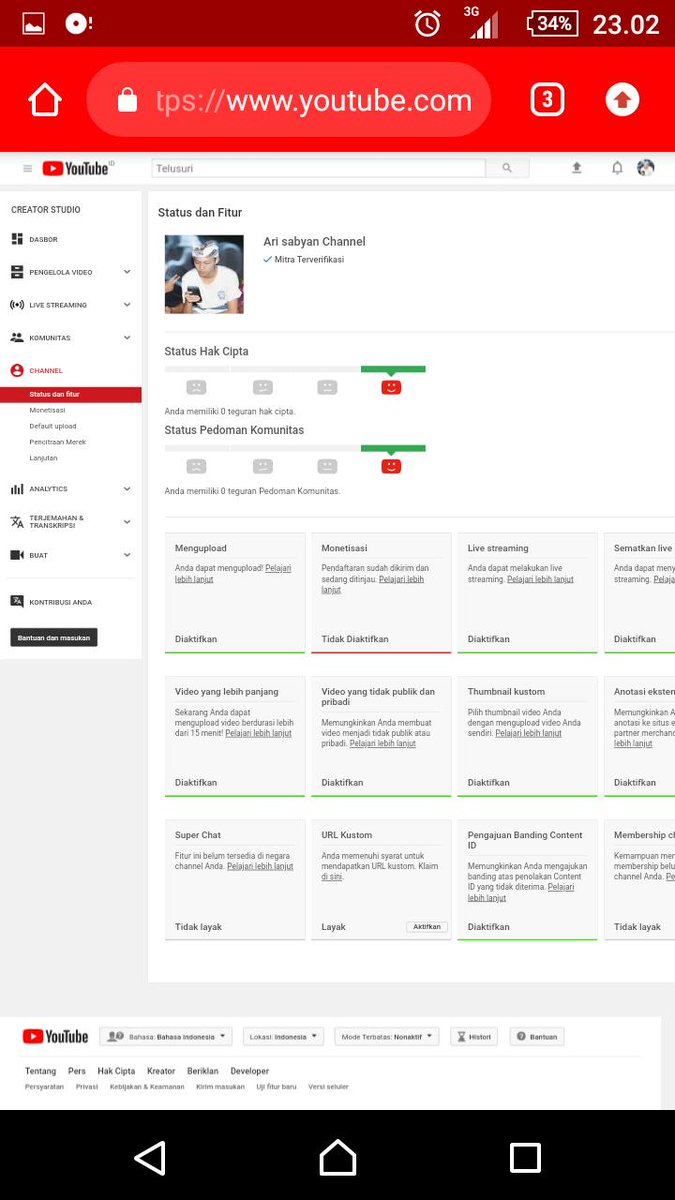The height and width of the screenshot is (1200, 675).
Task: Click the Histori footer button
Action: (473, 1037)
